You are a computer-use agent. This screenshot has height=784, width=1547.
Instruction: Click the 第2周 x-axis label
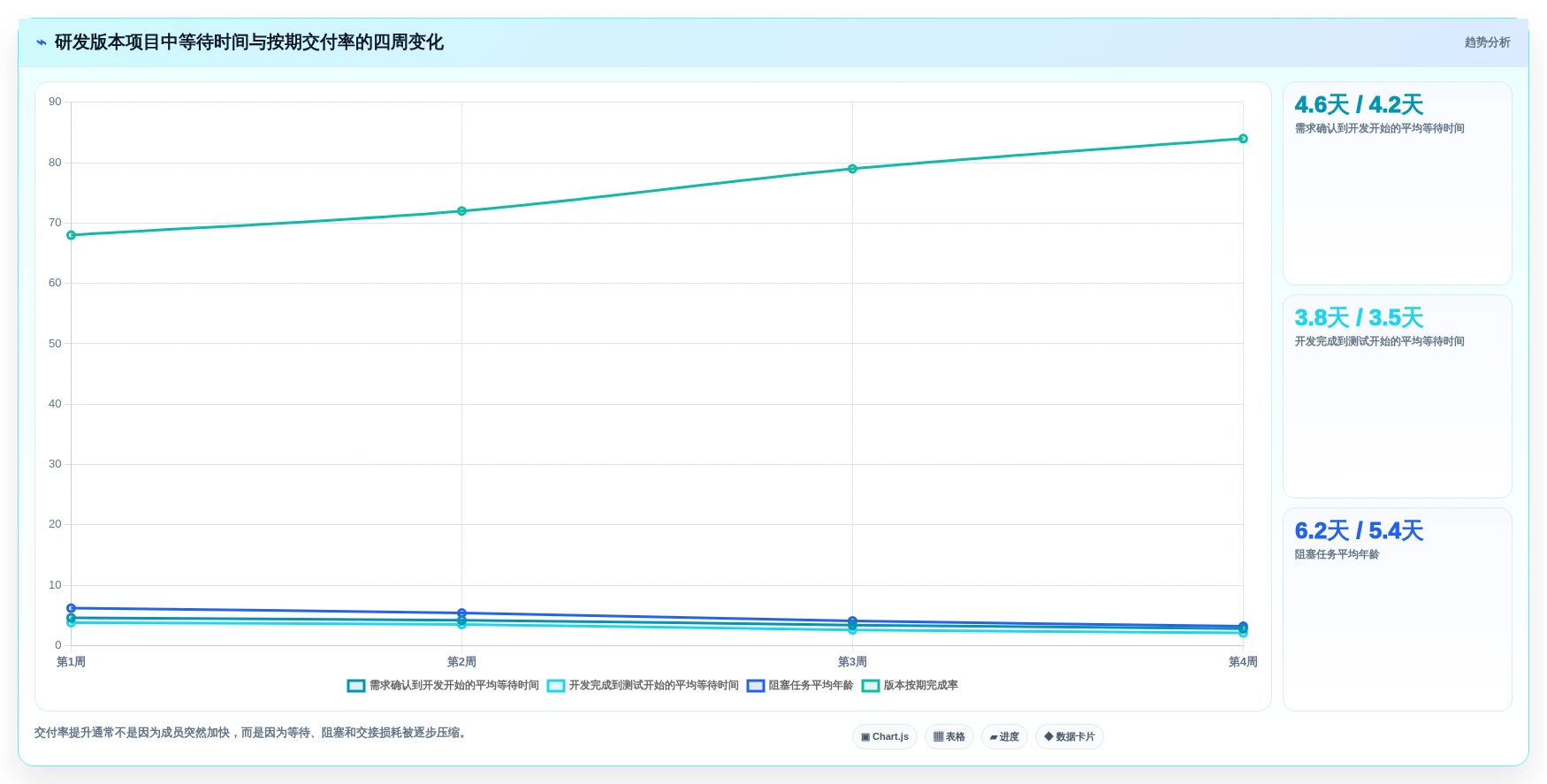point(461,662)
